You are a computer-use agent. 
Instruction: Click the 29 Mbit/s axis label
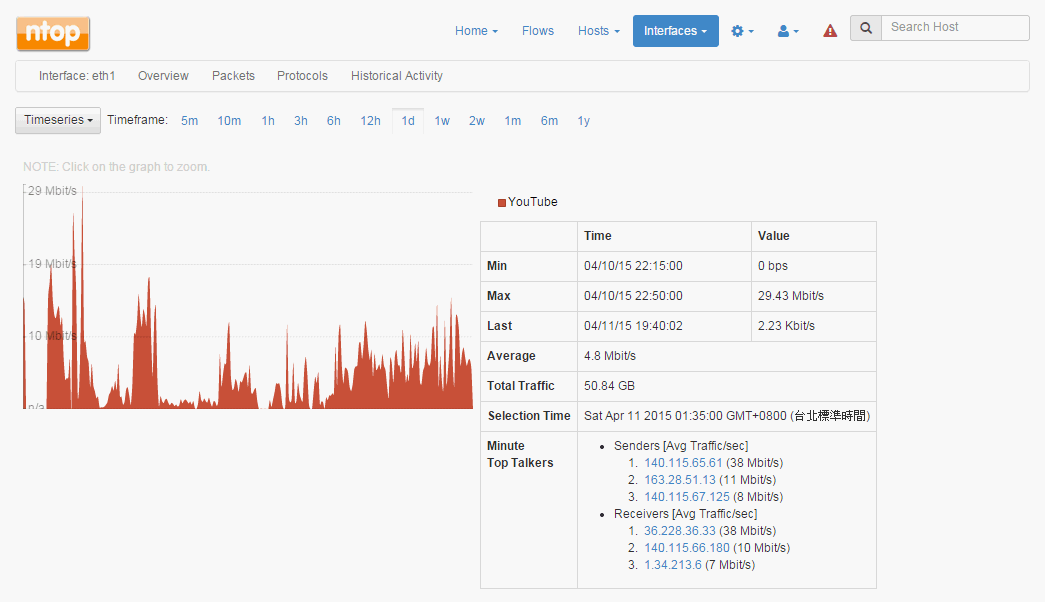(x=52, y=191)
